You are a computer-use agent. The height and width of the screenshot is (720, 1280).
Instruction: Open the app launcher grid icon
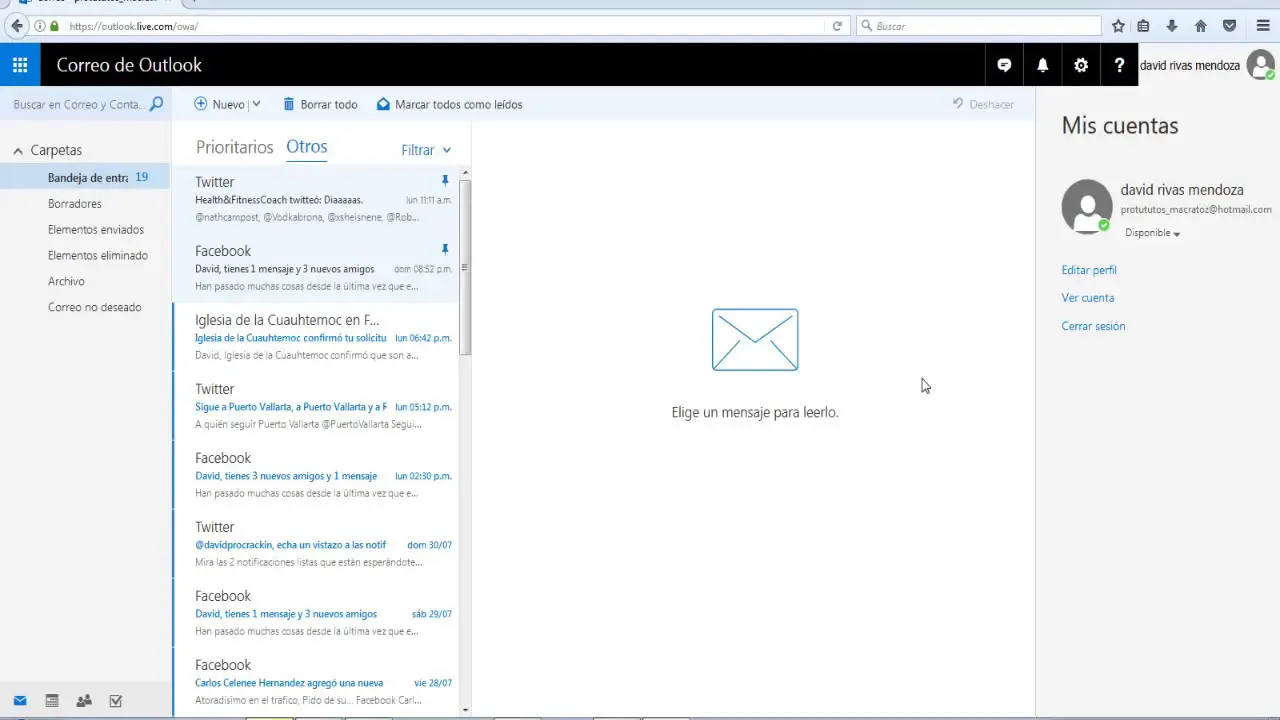(x=20, y=65)
